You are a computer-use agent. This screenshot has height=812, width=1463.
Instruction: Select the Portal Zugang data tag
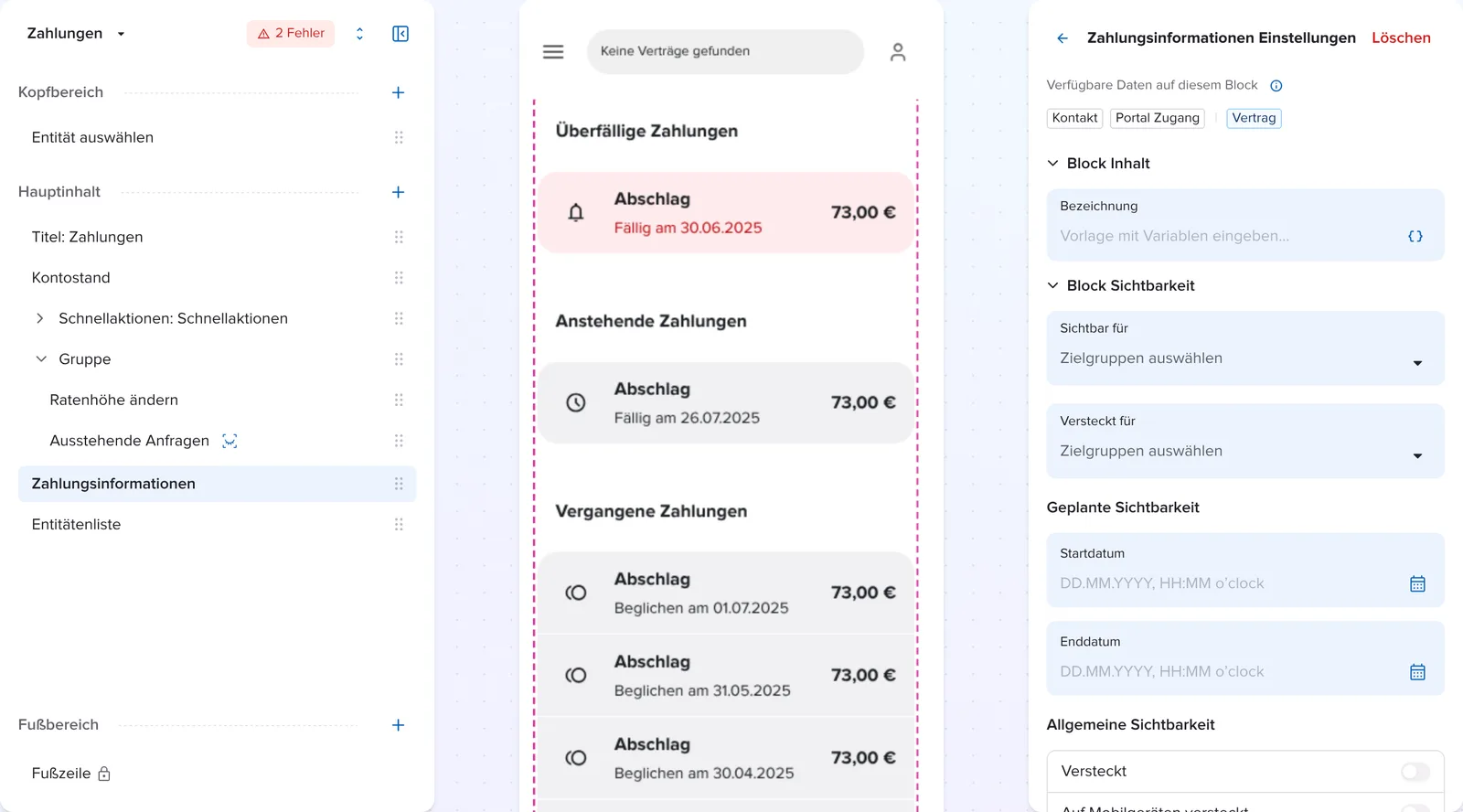tap(1158, 118)
